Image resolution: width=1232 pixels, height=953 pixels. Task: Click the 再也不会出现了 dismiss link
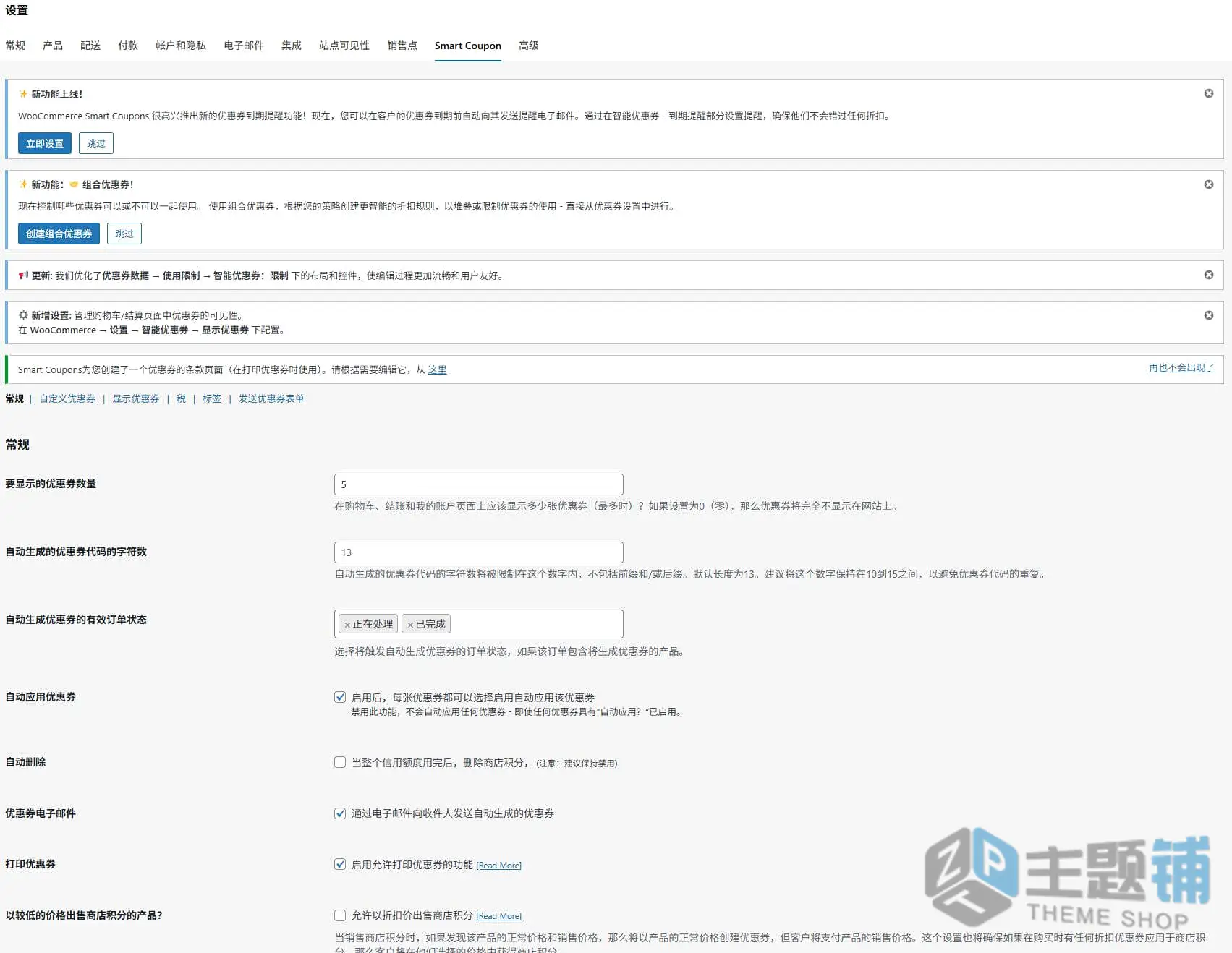coord(1181,367)
